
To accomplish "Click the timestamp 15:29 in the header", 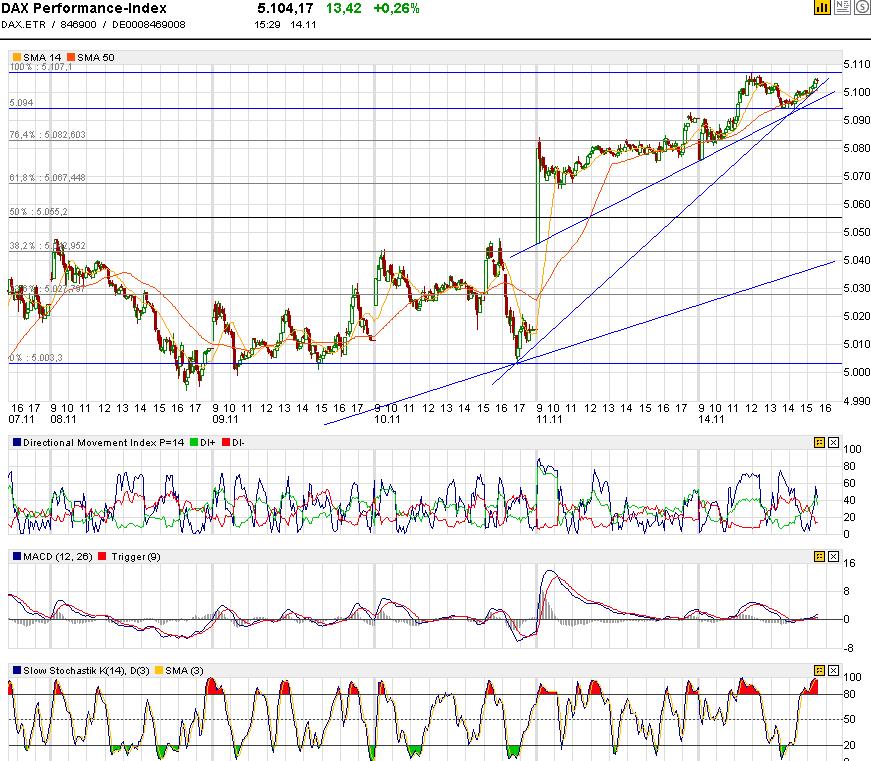I will tap(267, 25).
